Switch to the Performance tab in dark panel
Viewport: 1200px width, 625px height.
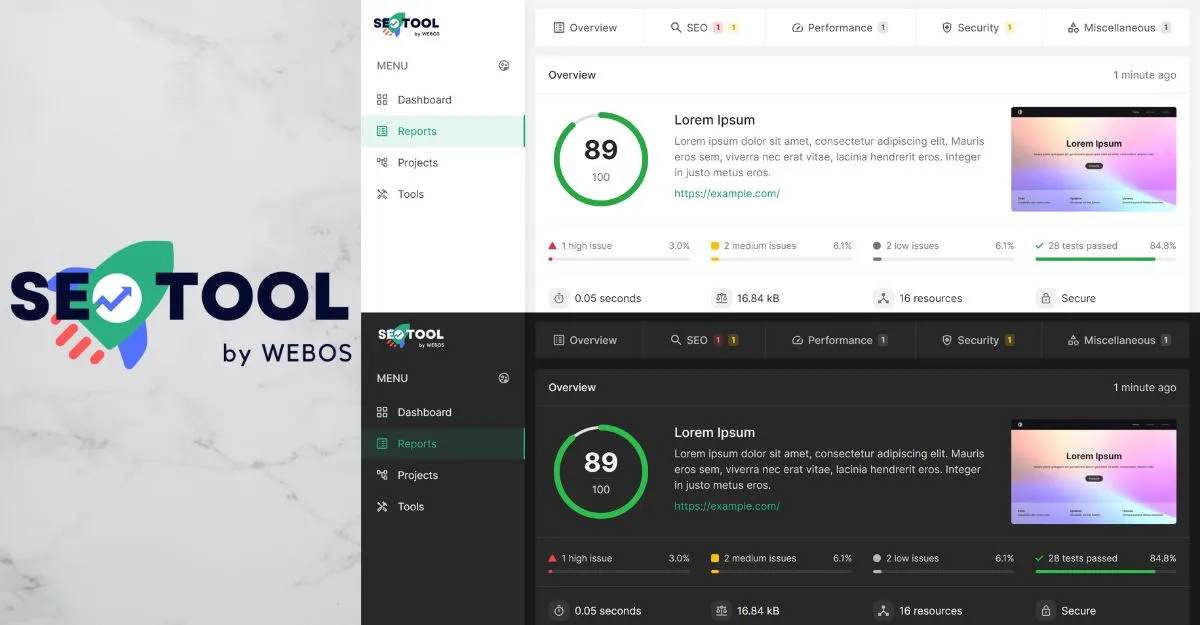[x=840, y=340]
